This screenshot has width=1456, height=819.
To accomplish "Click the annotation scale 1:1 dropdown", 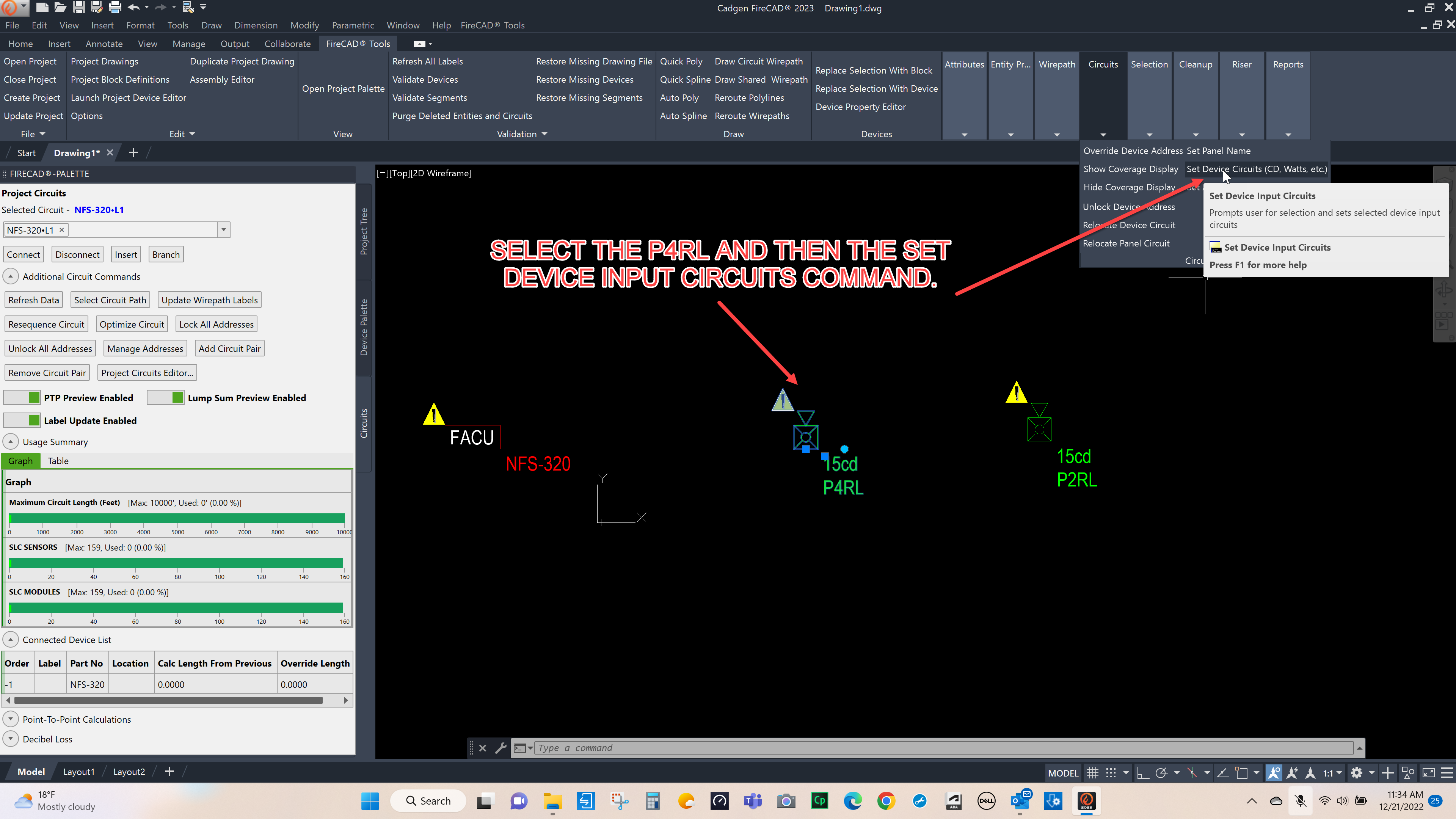I will (x=1332, y=773).
